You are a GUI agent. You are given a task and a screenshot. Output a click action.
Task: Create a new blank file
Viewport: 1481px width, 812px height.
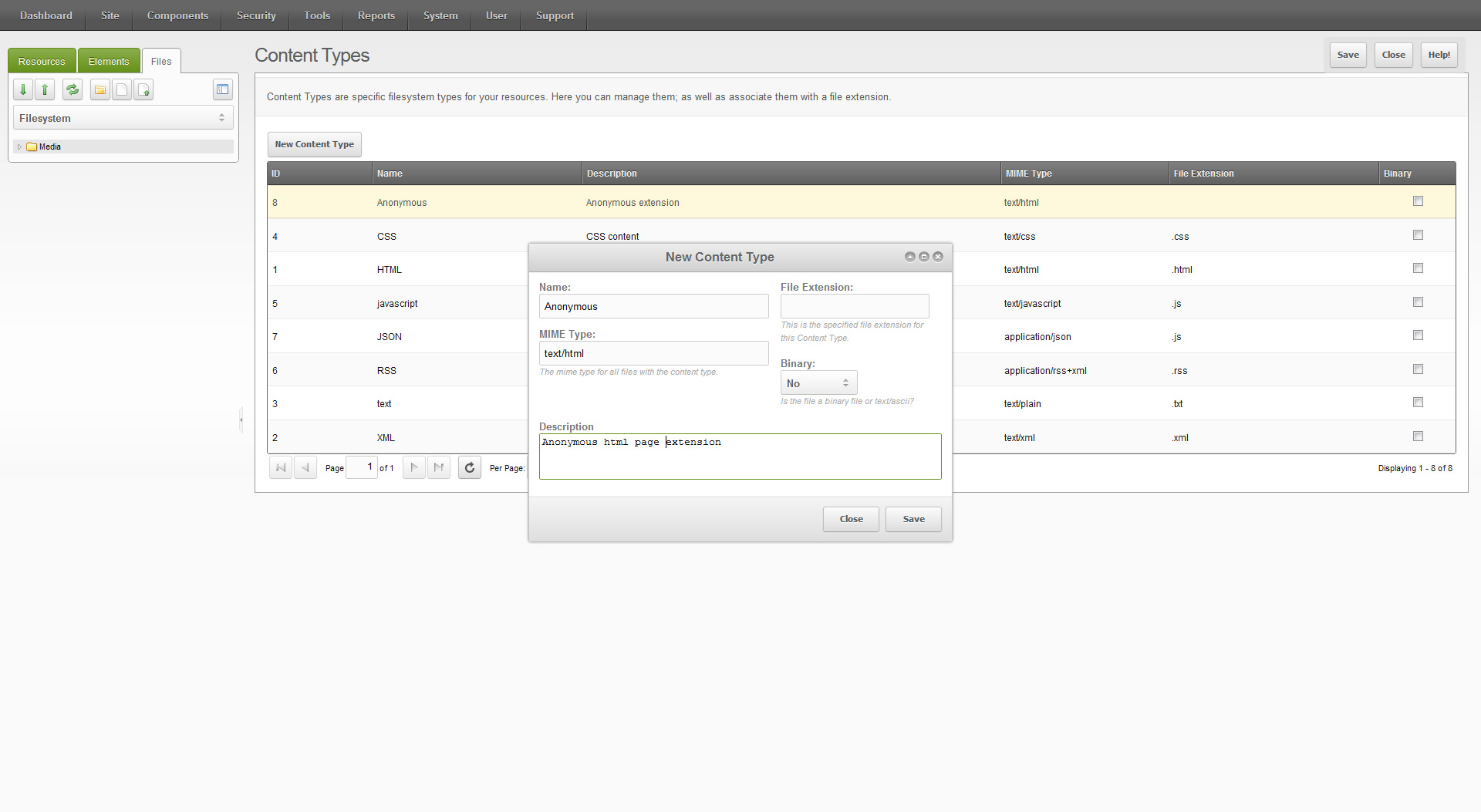coord(122,89)
